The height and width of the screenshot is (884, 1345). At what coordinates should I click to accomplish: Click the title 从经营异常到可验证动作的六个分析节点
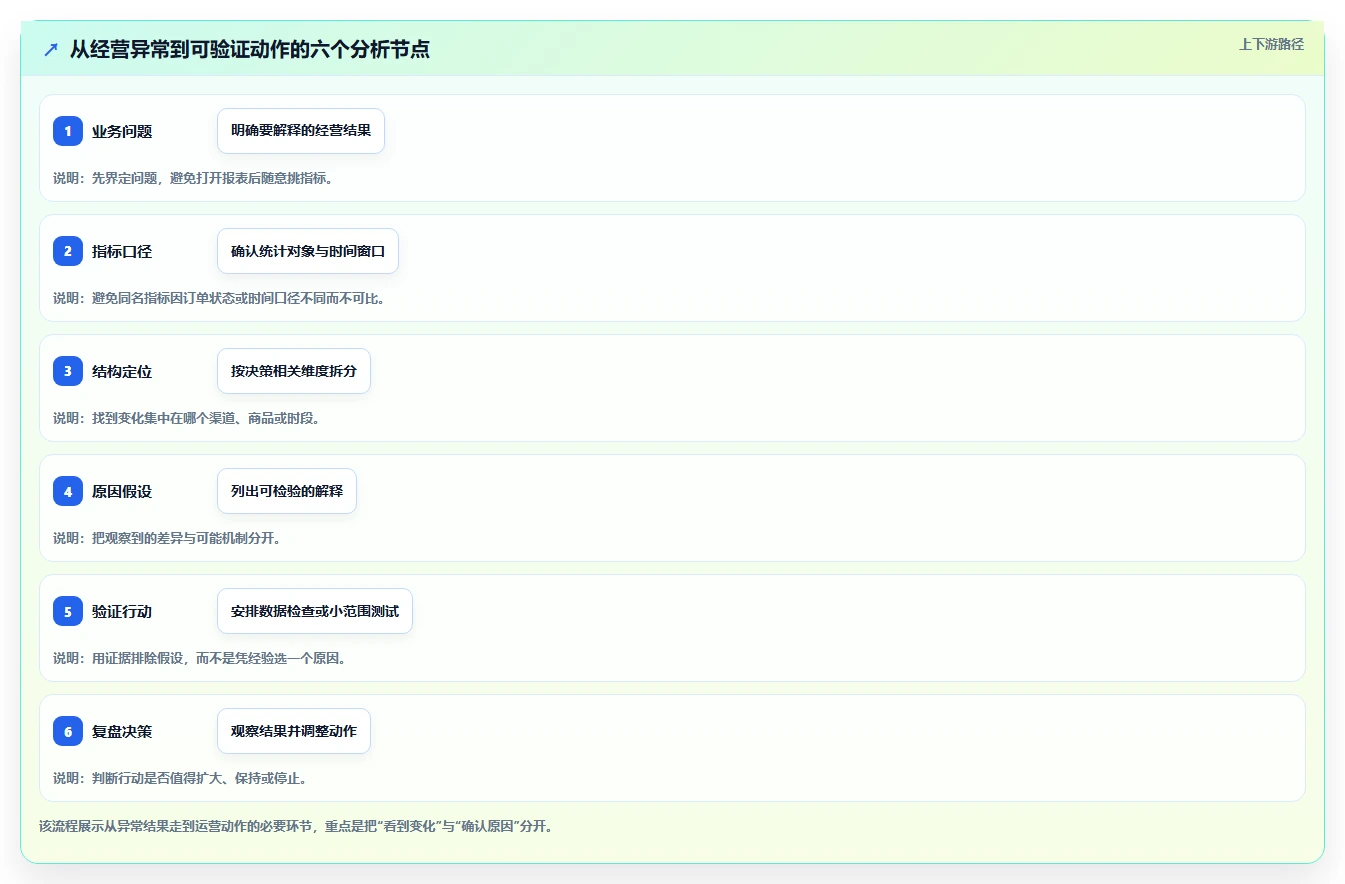pos(250,49)
